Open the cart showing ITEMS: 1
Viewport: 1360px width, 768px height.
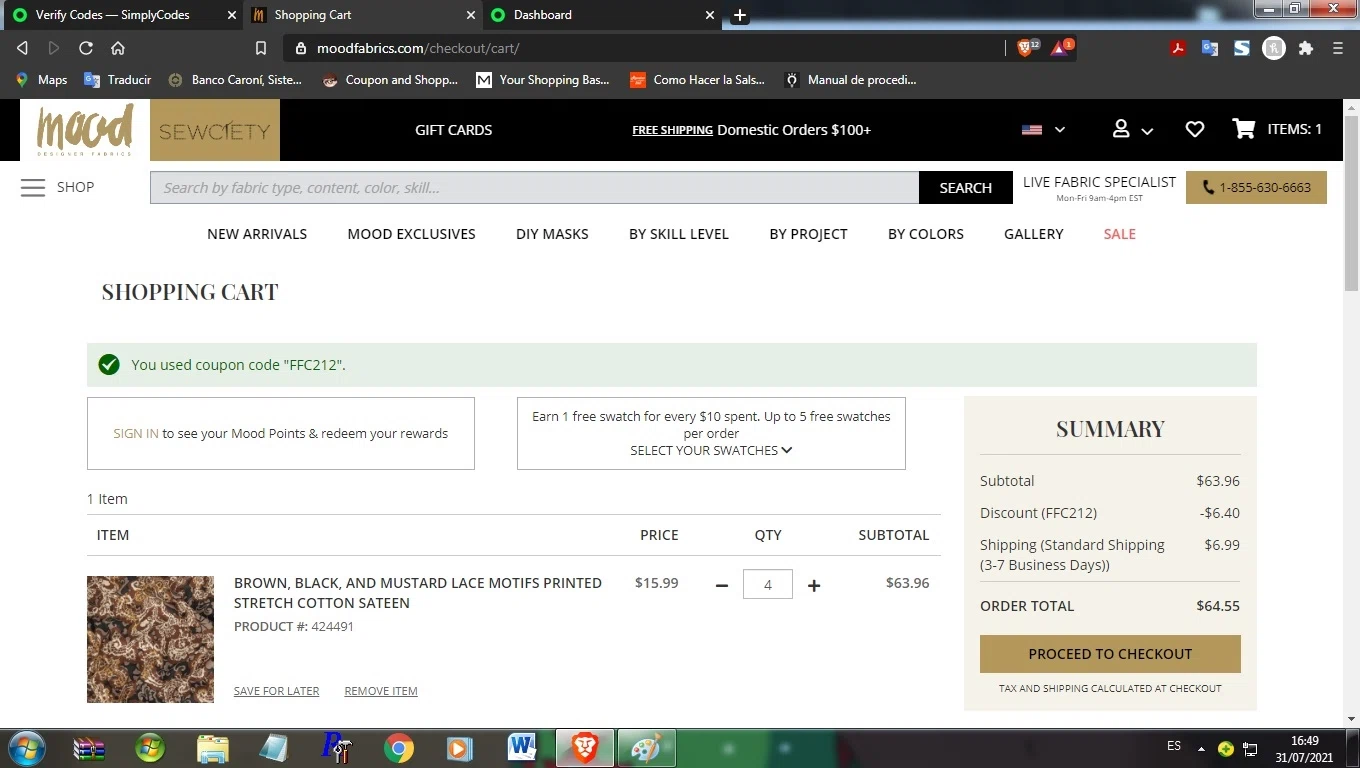pyautogui.click(x=1277, y=129)
